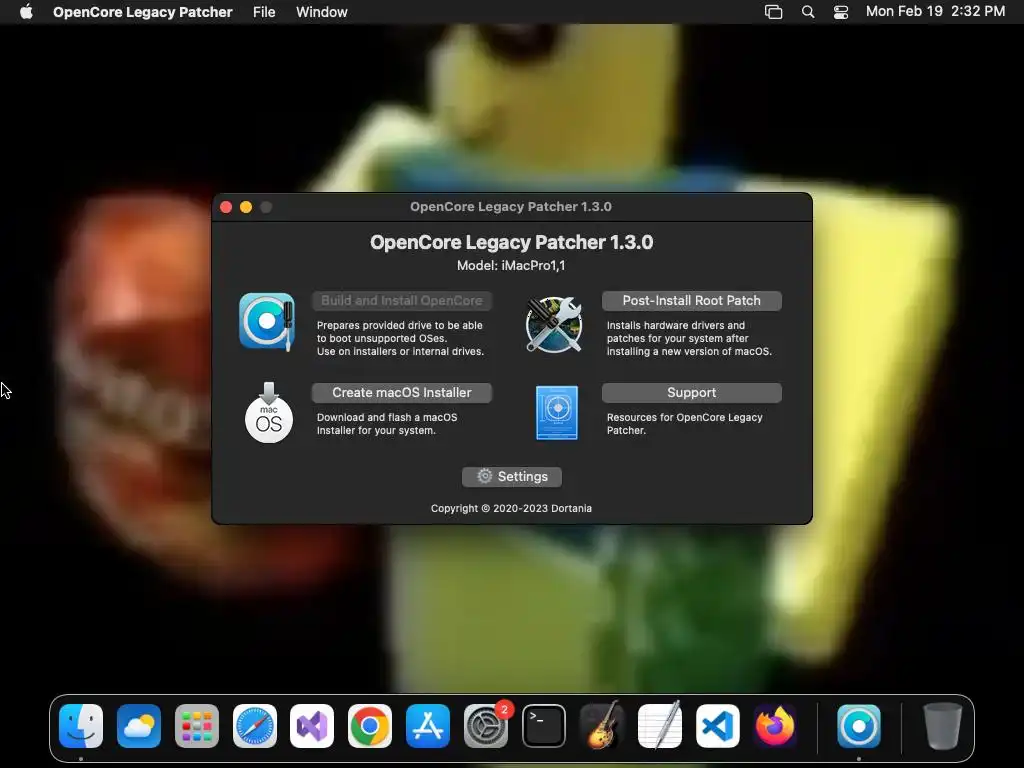Click the date and time in menu bar
The width and height of the screenshot is (1024, 768).
(935, 12)
